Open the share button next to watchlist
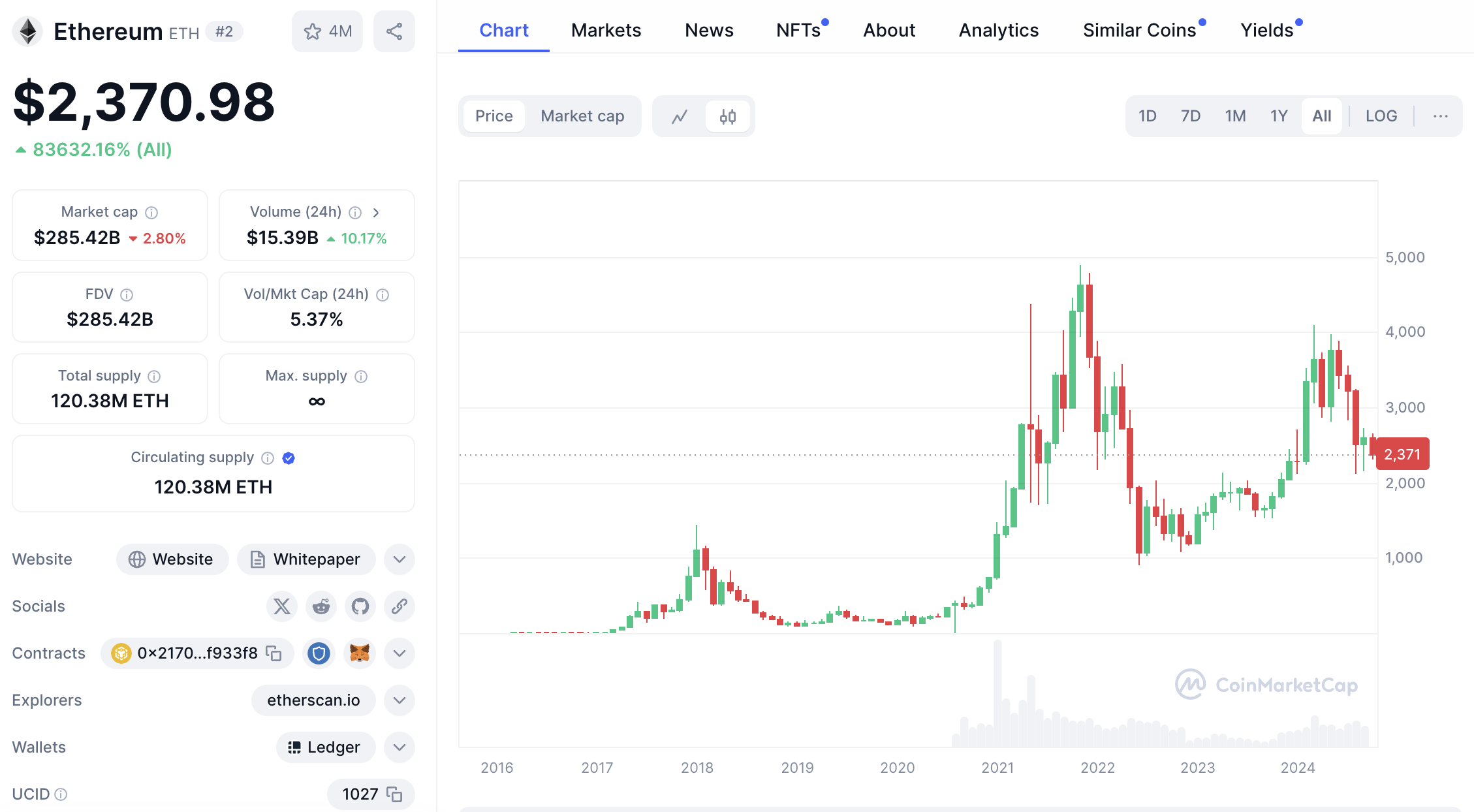Viewport: 1474px width, 812px height. pos(394,31)
